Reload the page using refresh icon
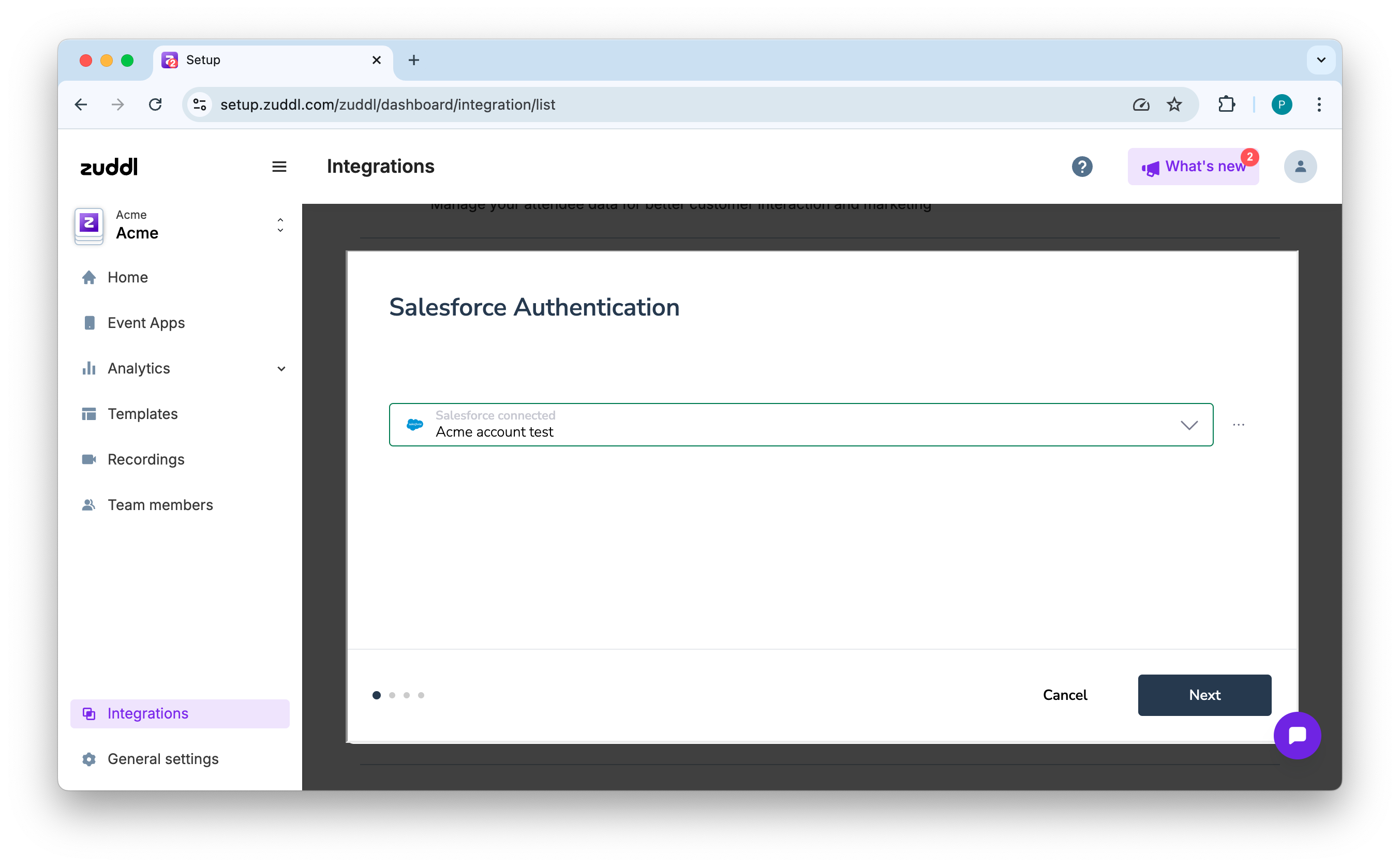The image size is (1400, 867). tap(155, 105)
